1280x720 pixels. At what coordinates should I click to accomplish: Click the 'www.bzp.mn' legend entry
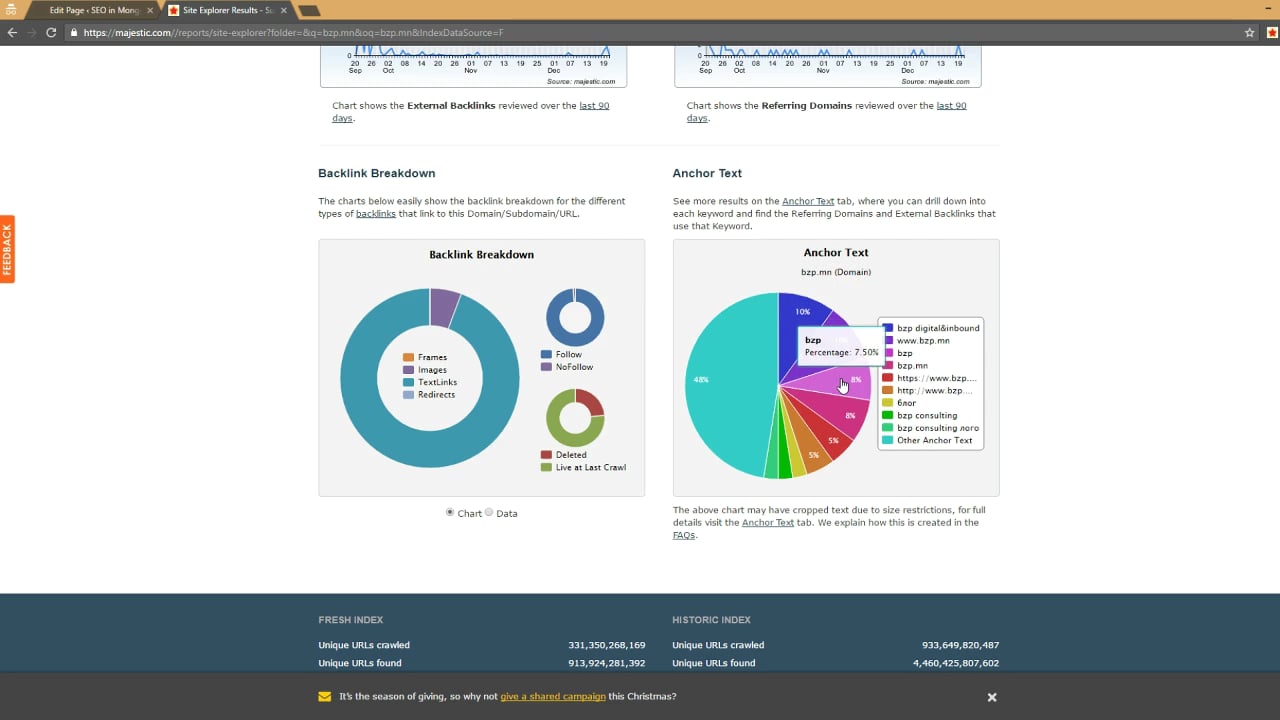pos(923,340)
